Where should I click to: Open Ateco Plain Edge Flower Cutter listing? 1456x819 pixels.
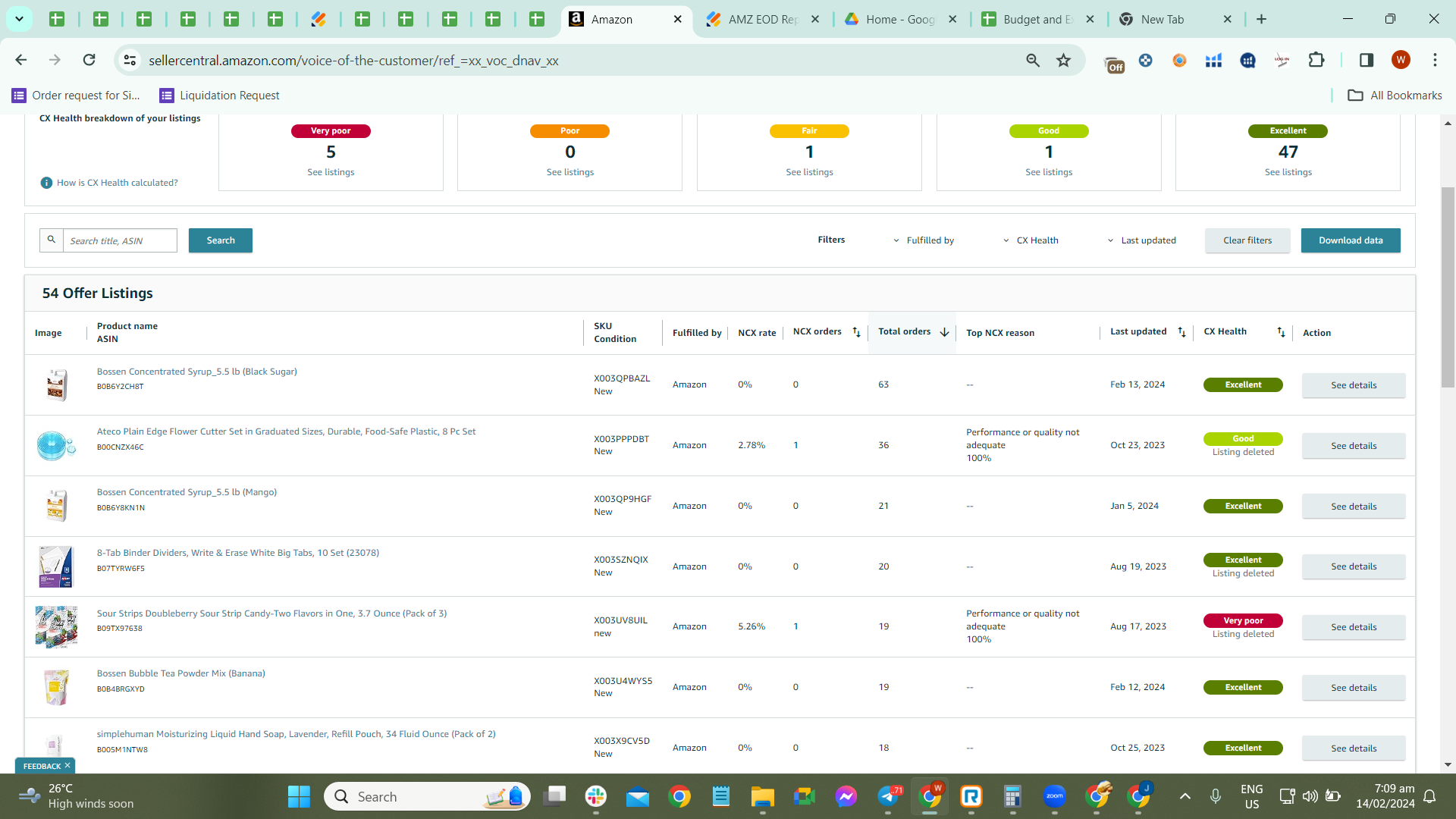tap(286, 431)
